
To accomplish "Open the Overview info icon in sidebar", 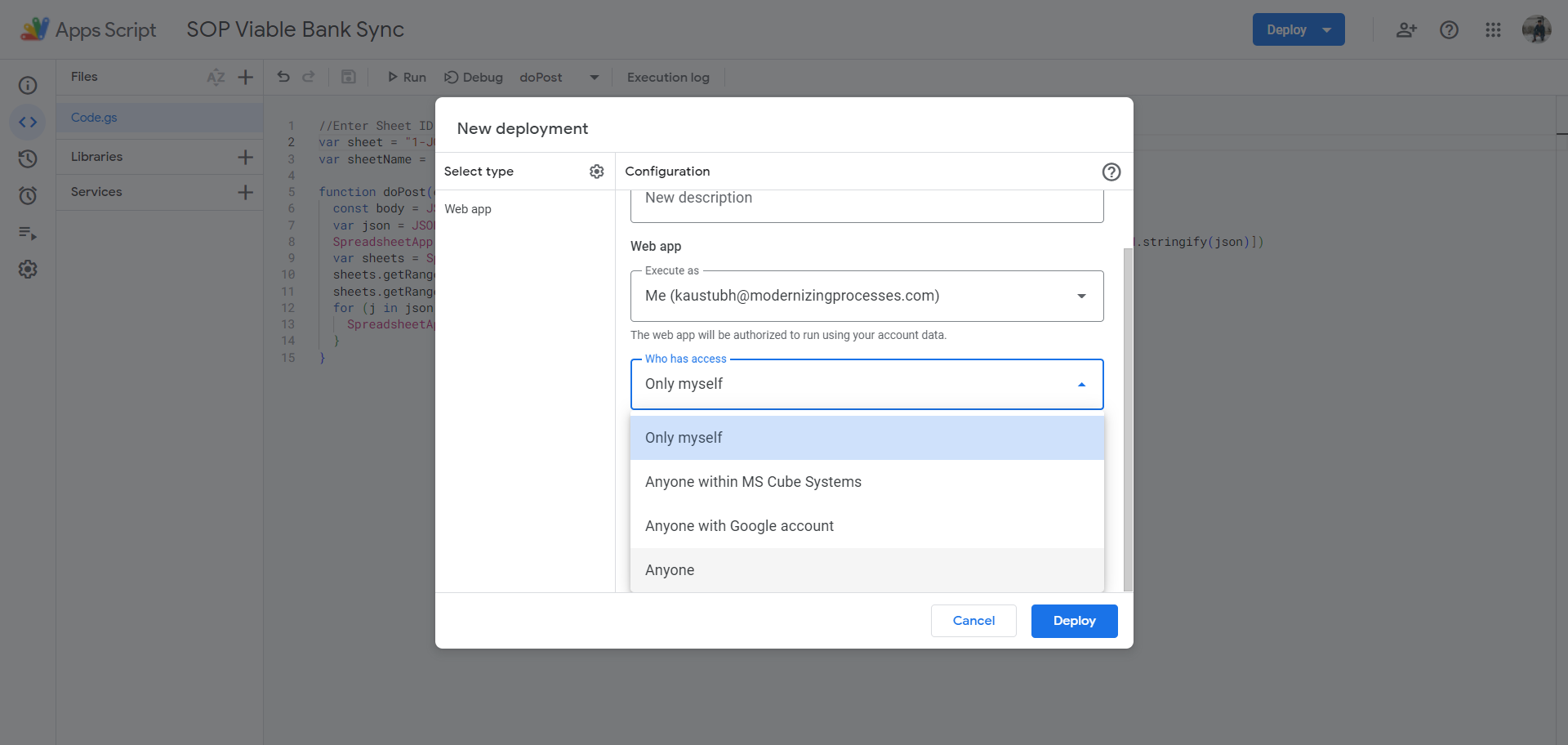I will coord(28,85).
